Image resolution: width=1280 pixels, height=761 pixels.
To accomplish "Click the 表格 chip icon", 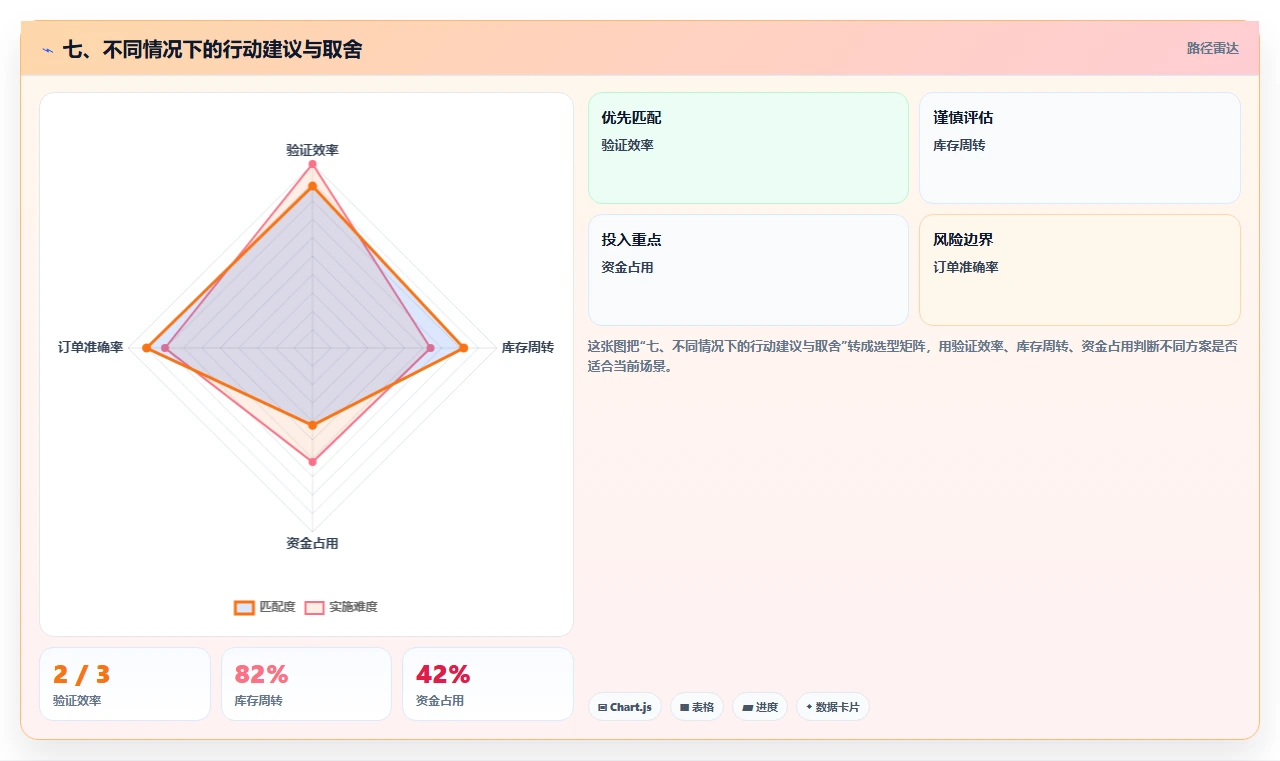I will [x=684, y=707].
